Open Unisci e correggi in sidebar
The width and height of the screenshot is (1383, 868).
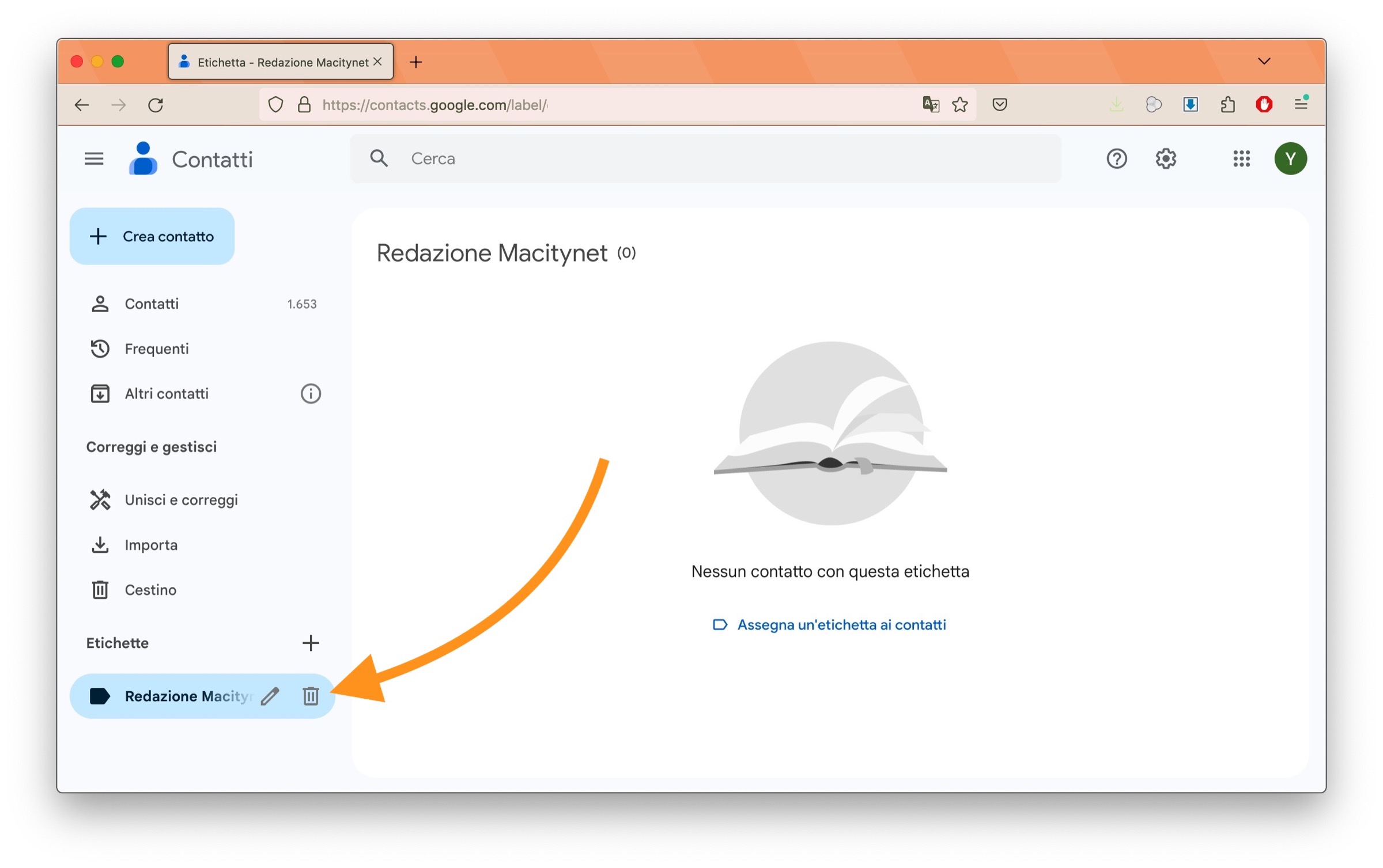pos(181,500)
